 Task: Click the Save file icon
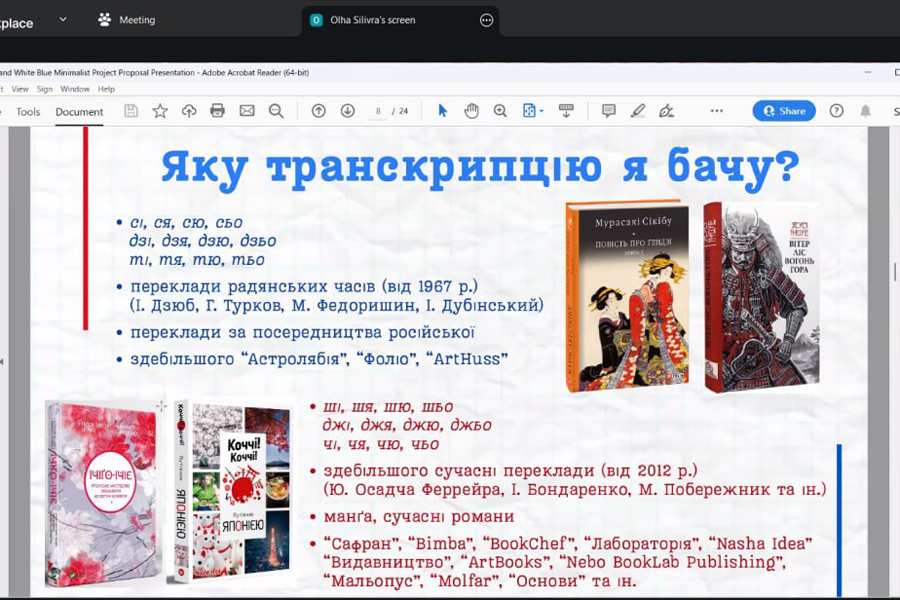pos(131,111)
